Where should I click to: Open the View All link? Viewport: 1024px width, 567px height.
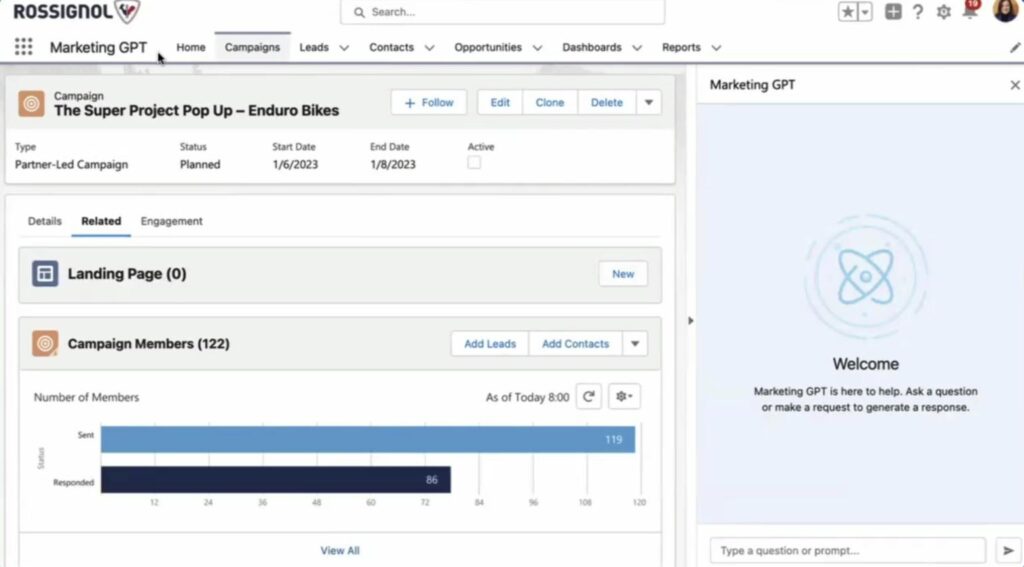(340, 551)
